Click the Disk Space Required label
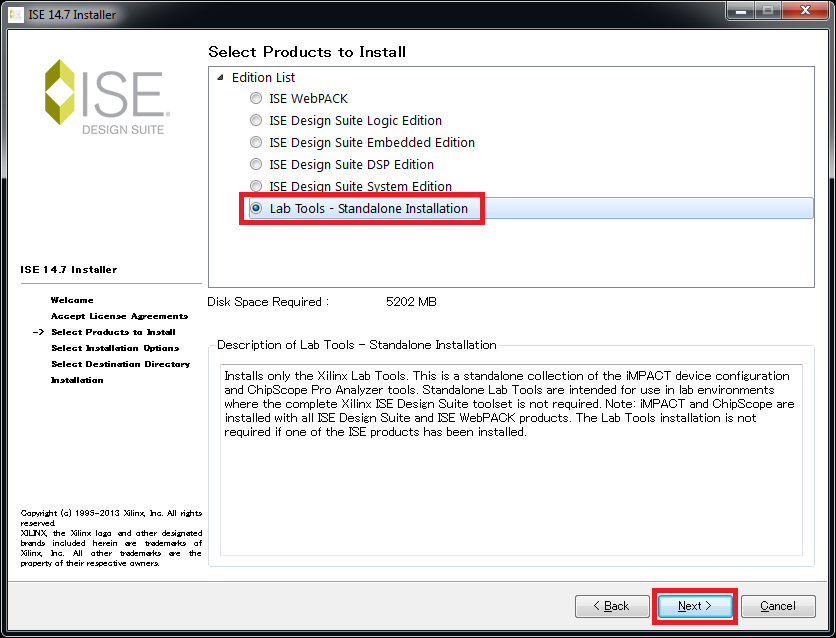The height and width of the screenshot is (638, 836). click(x=268, y=302)
